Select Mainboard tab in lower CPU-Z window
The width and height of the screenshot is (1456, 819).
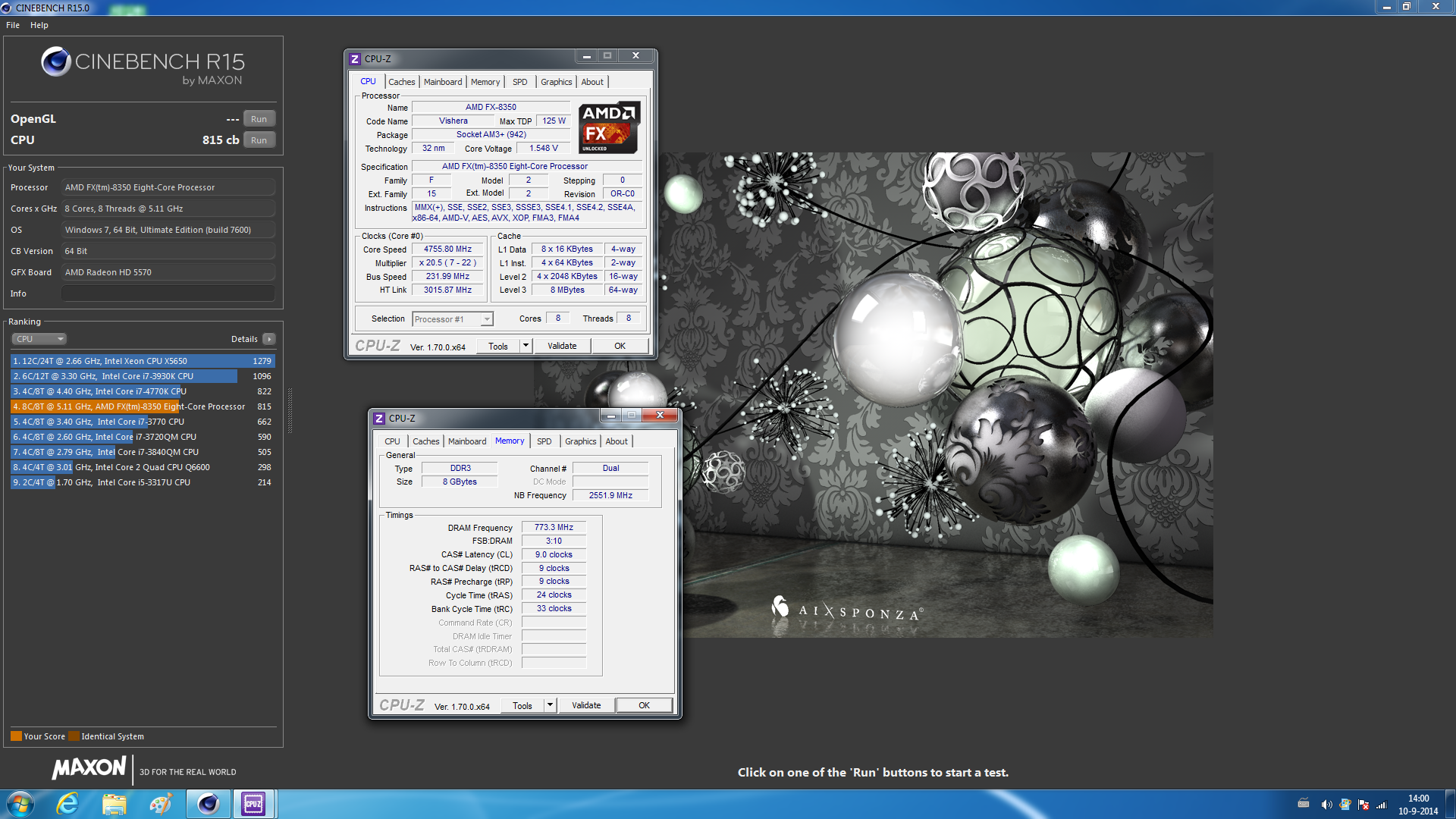pos(467,441)
